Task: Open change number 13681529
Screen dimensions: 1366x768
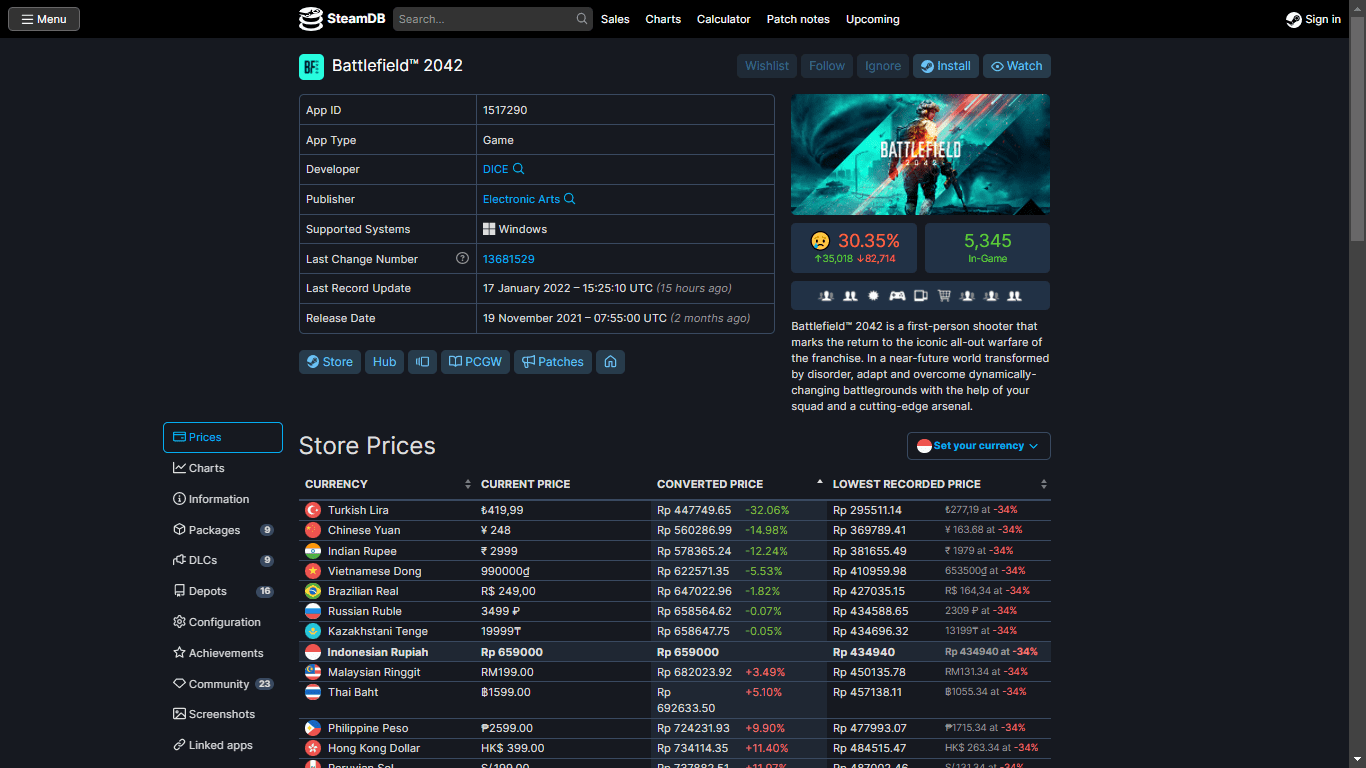Action: click(x=509, y=259)
